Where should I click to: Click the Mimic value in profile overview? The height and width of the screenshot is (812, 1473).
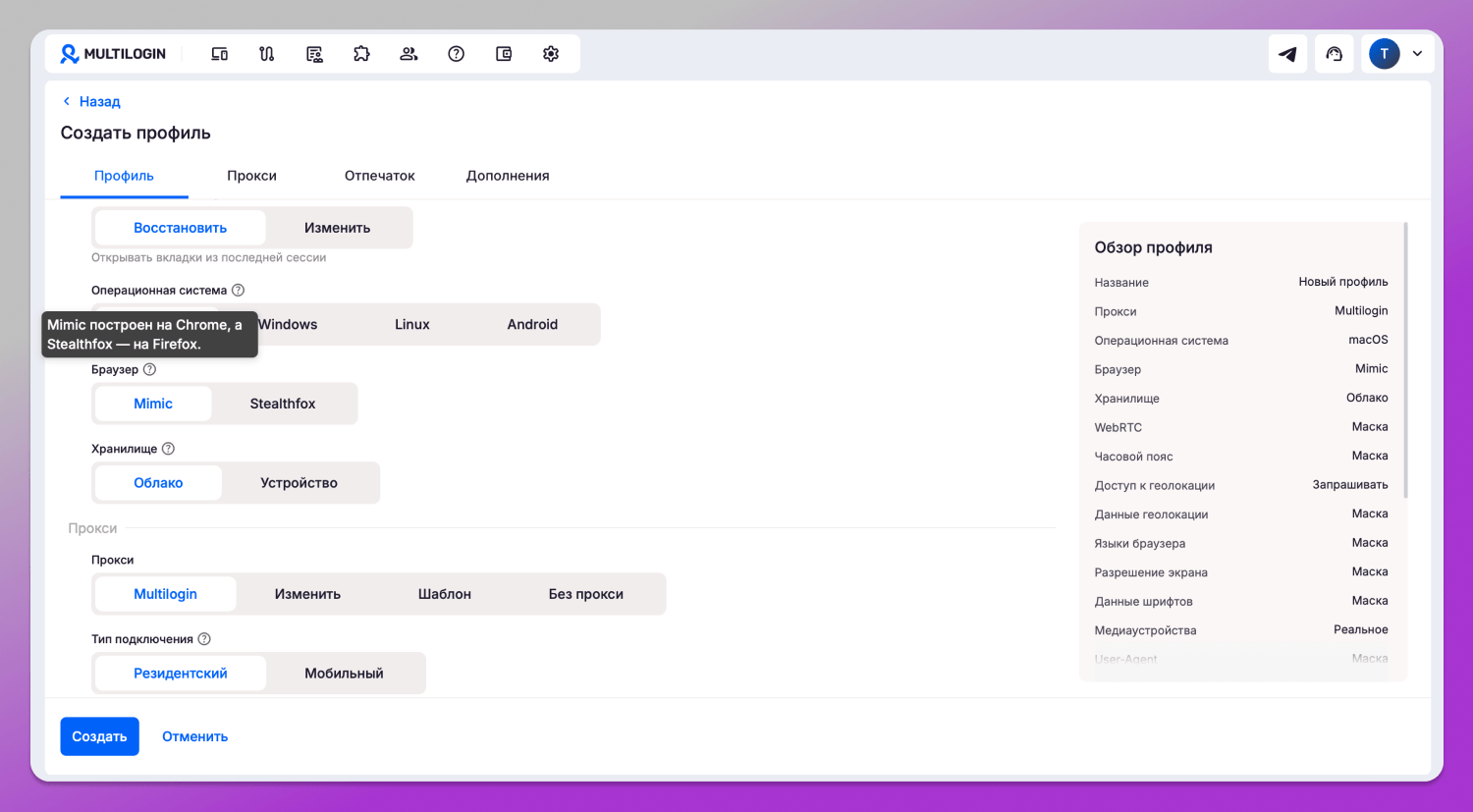point(1372,369)
